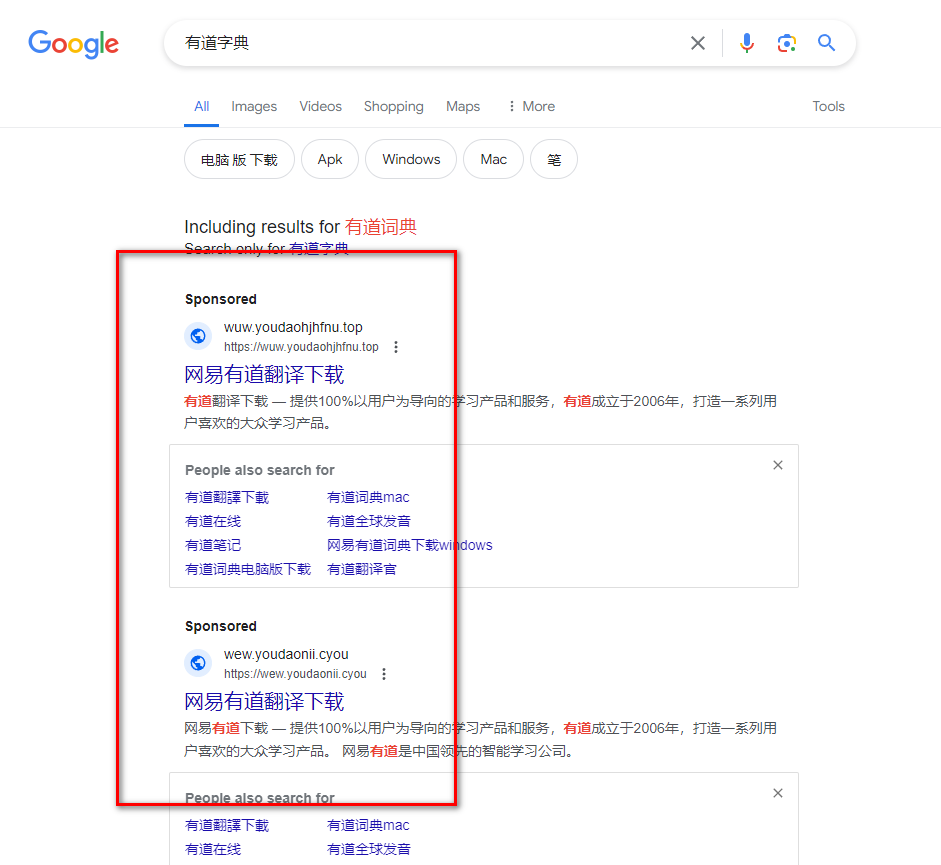This screenshot has height=865, width=941.
Task: Open Google Lens image search
Action: point(787,43)
